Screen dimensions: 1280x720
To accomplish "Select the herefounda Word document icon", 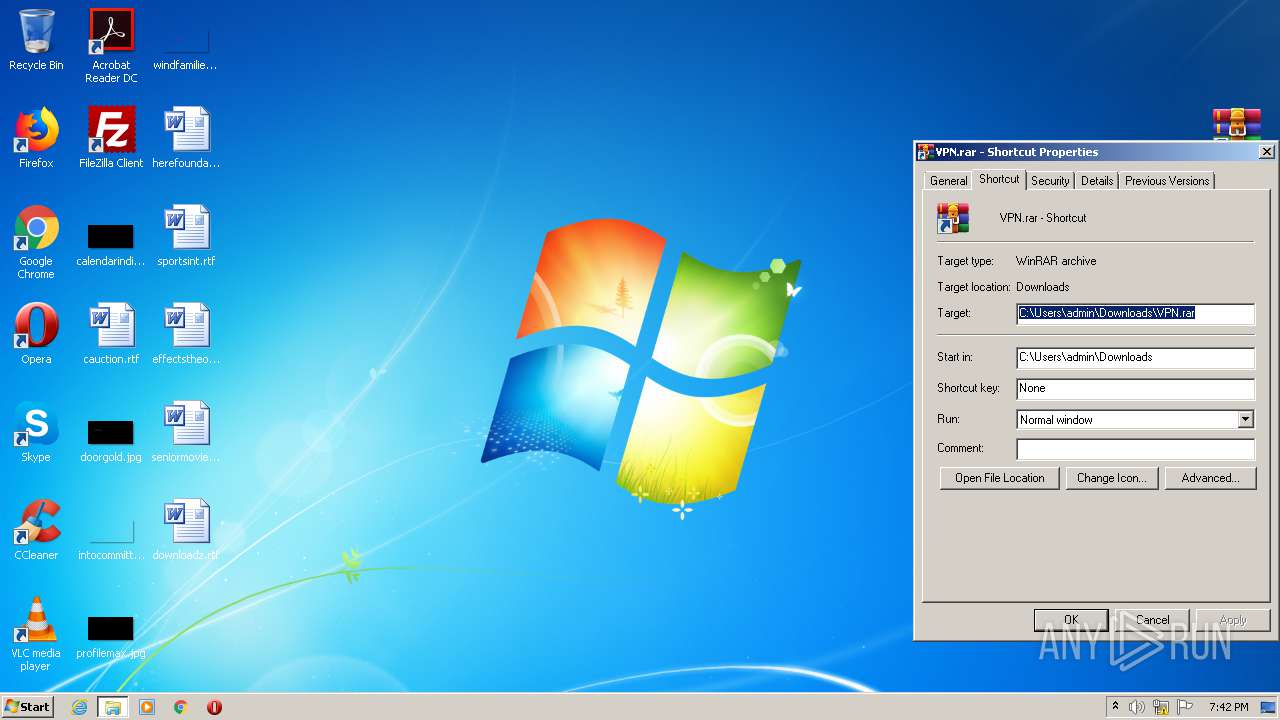I will click(x=186, y=138).
